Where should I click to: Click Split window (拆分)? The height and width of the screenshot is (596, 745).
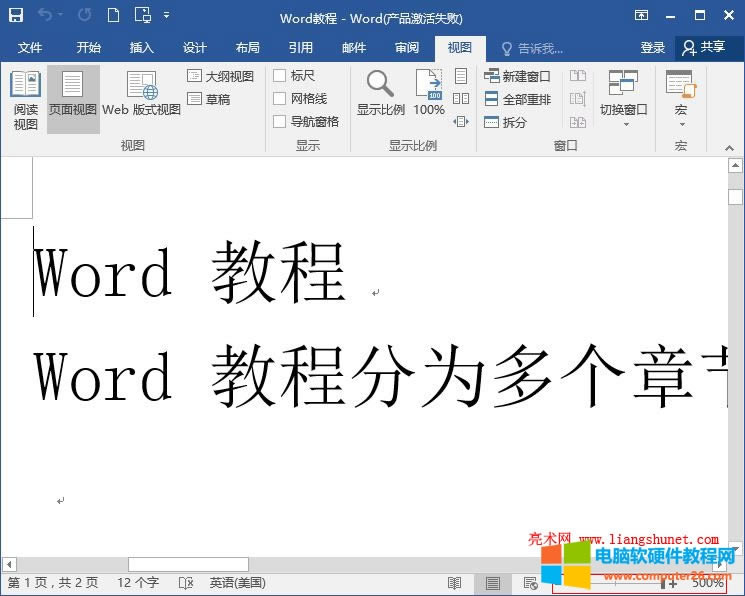(506, 122)
